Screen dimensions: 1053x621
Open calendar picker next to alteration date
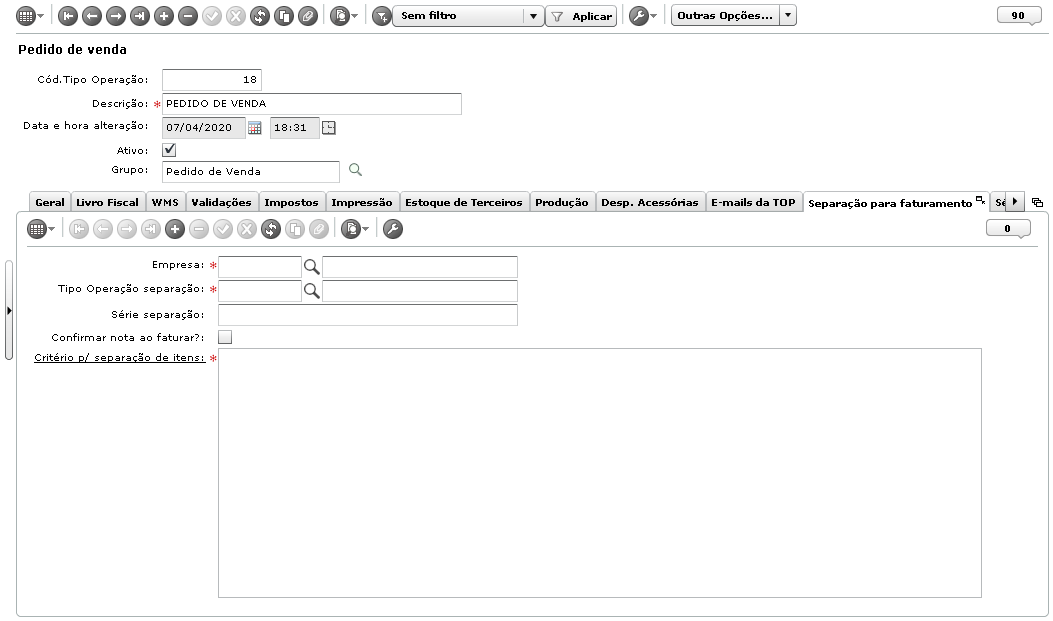[255, 128]
